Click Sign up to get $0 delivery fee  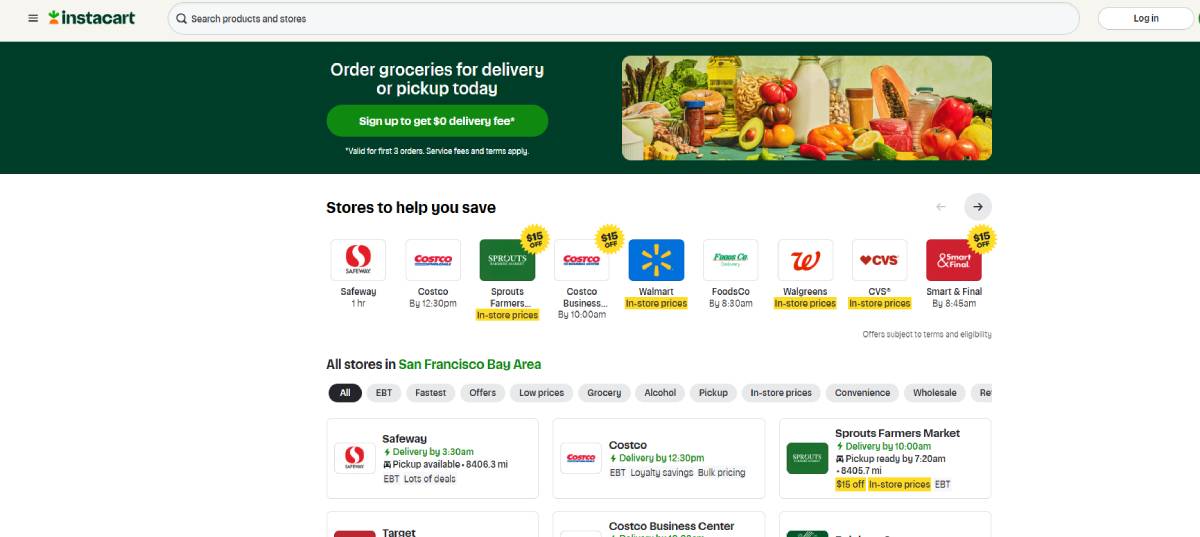(x=437, y=121)
